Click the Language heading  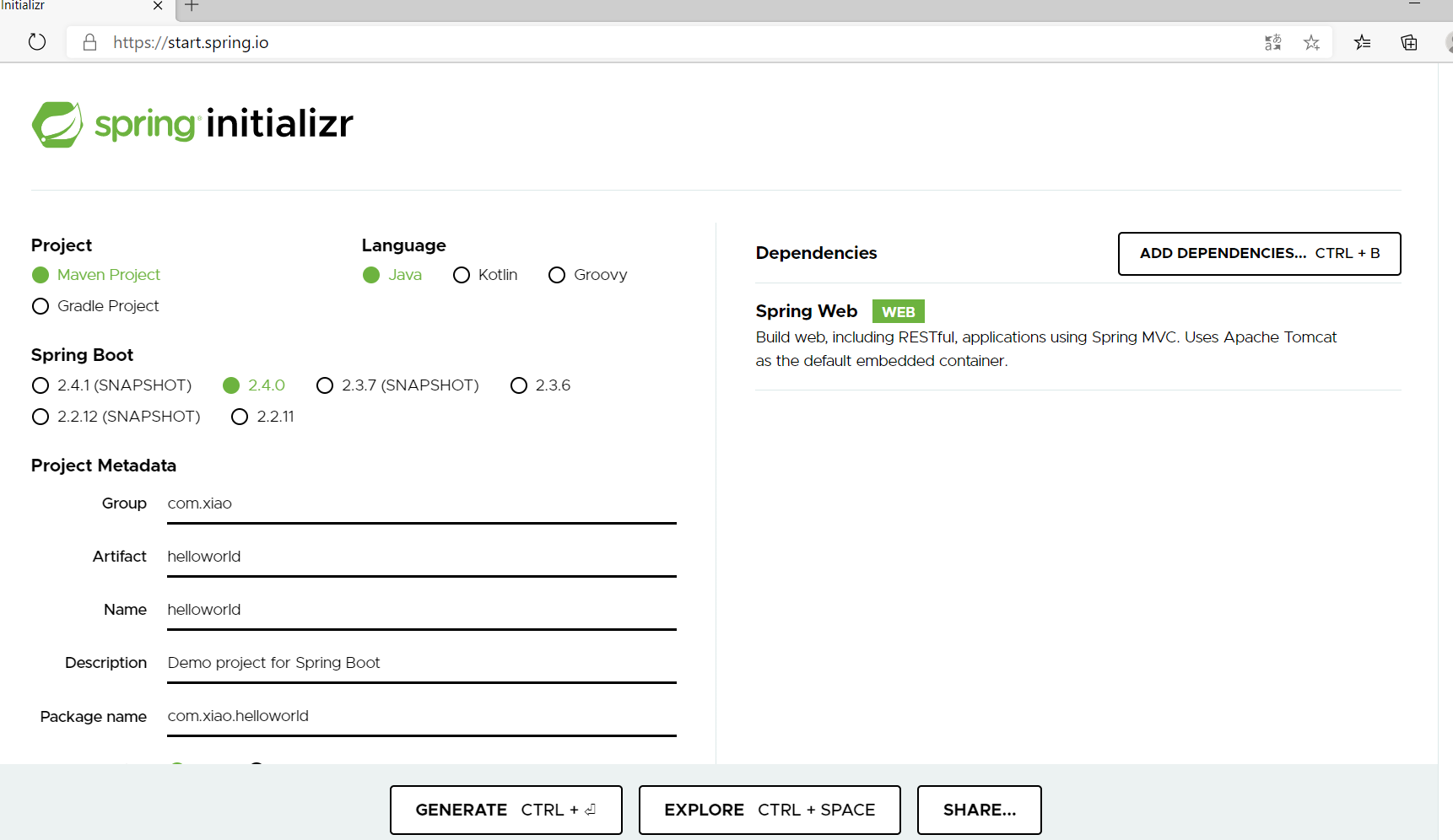tap(404, 245)
